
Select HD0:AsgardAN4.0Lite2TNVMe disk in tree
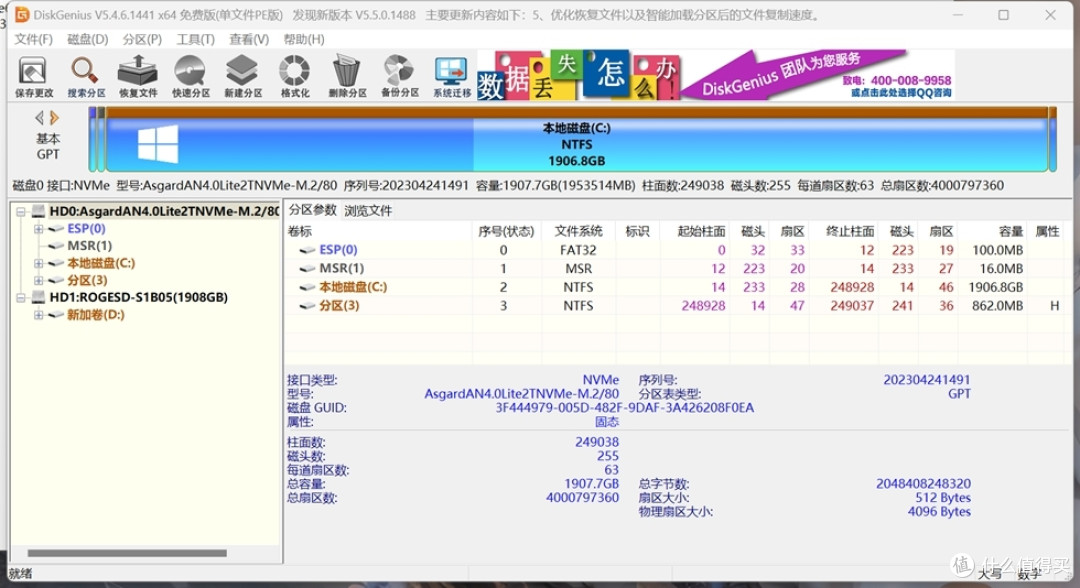[x=164, y=211]
